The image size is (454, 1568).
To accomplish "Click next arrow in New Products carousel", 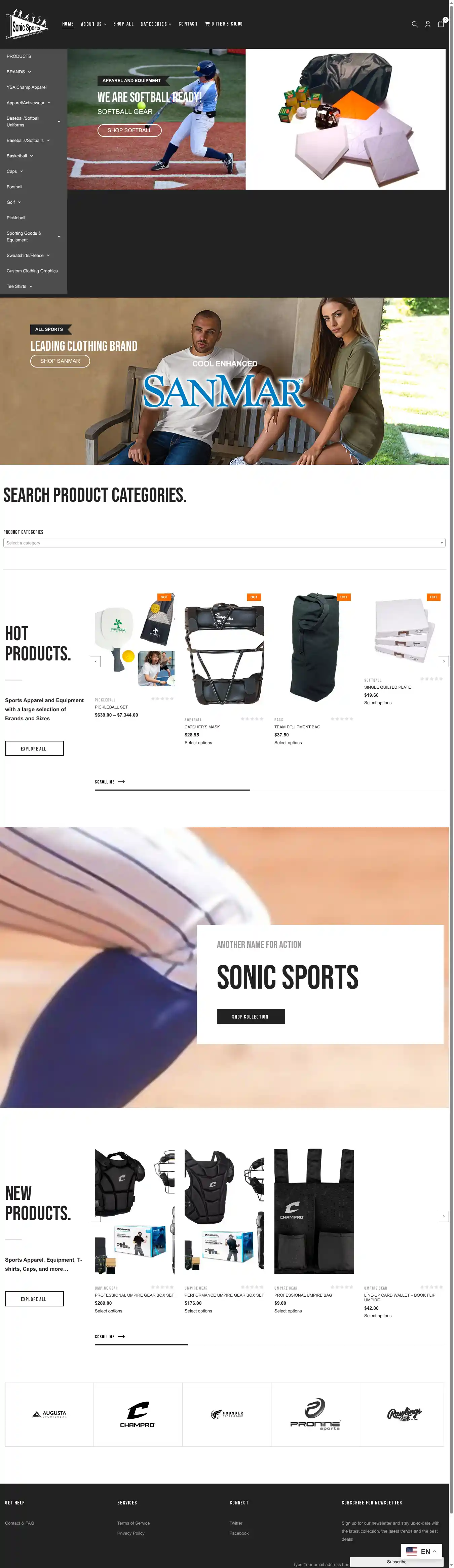I will (x=444, y=1216).
